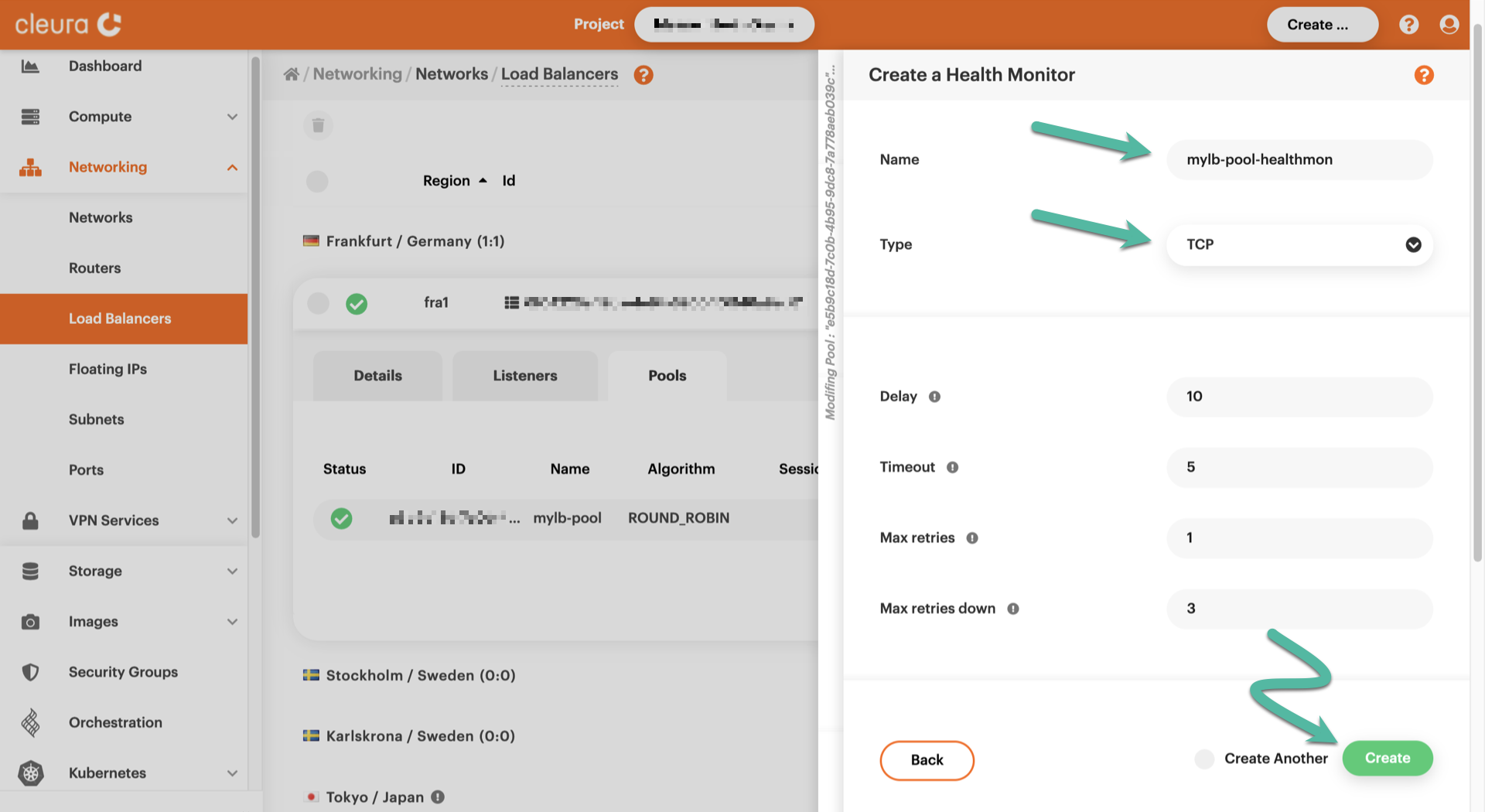Expand the Compute sidebar section

click(232, 116)
